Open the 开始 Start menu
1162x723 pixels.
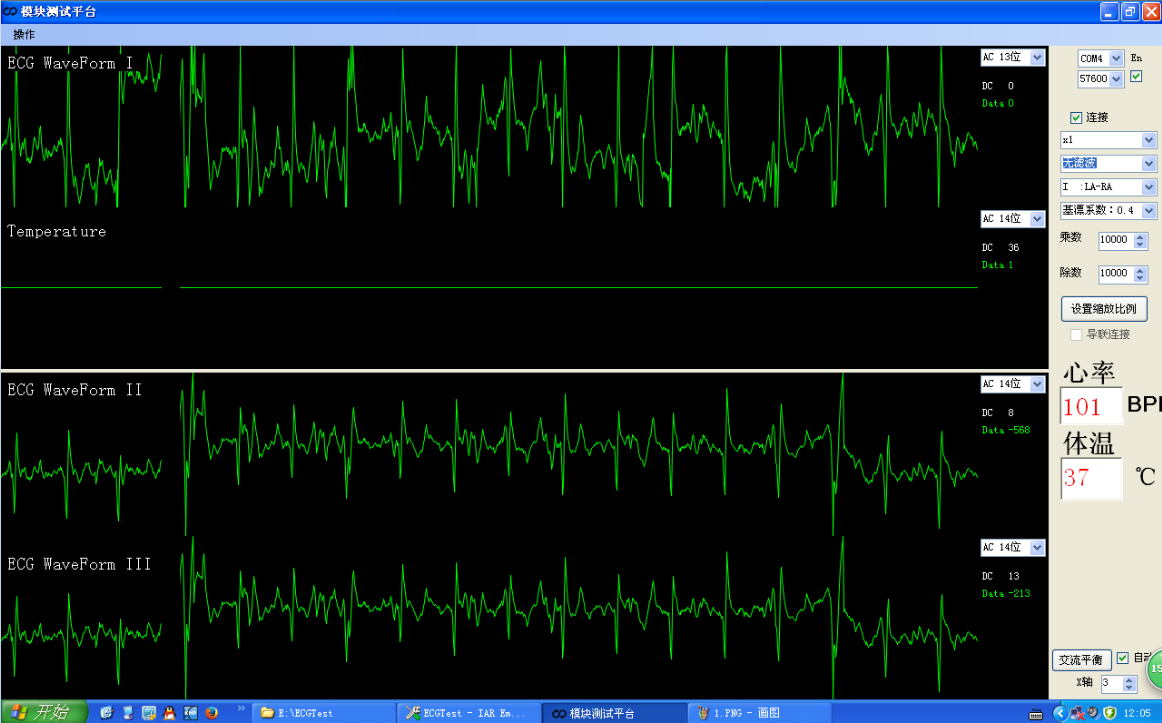pos(43,713)
